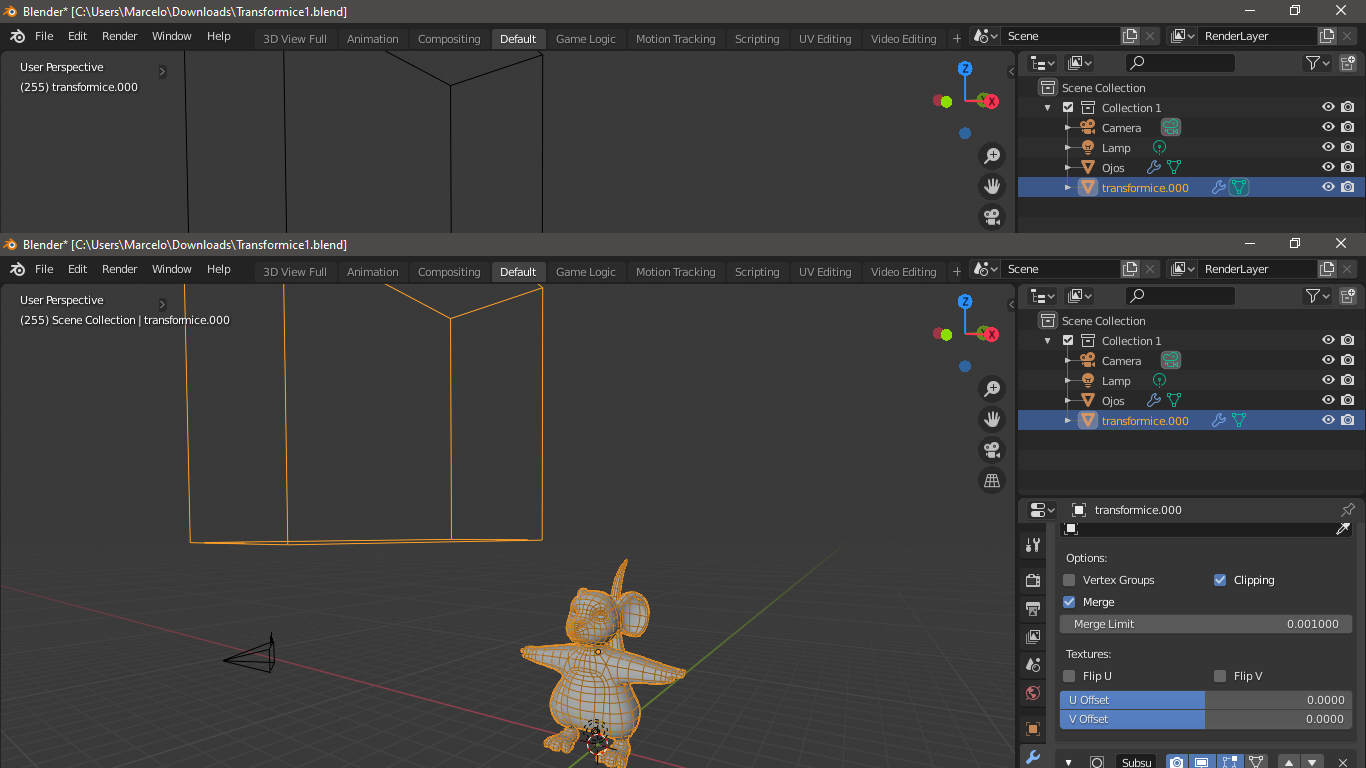Viewport: 1366px width, 768px height.
Task: Expand the Camera item in front window outliner
Action: 1068,360
